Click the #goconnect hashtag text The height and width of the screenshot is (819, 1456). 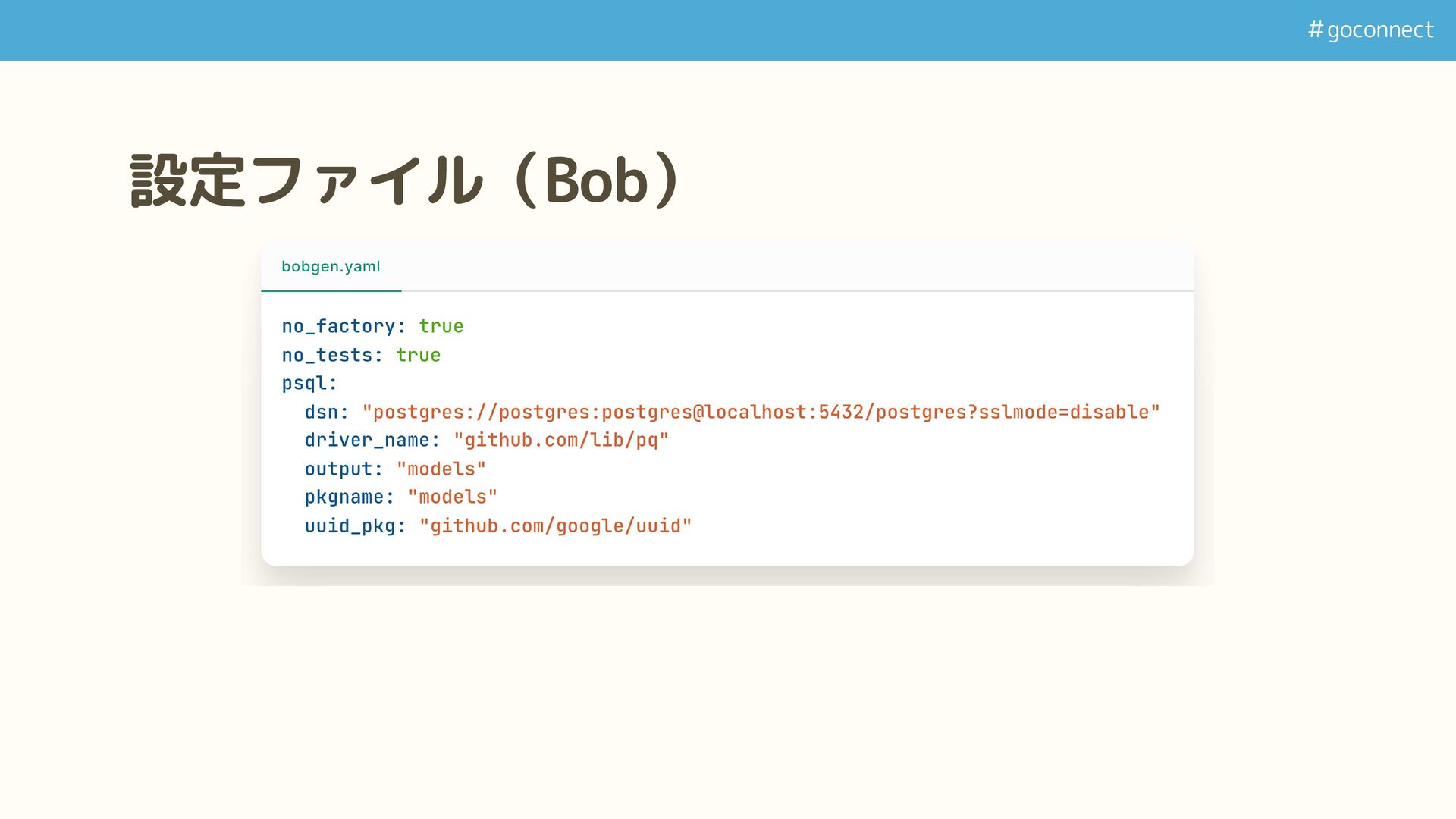point(1370,30)
